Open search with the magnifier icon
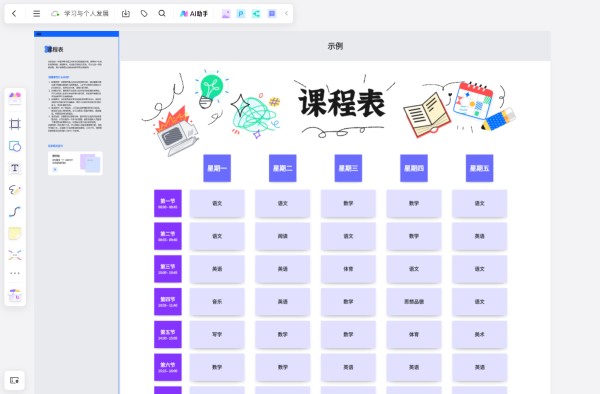 (x=162, y=14)
